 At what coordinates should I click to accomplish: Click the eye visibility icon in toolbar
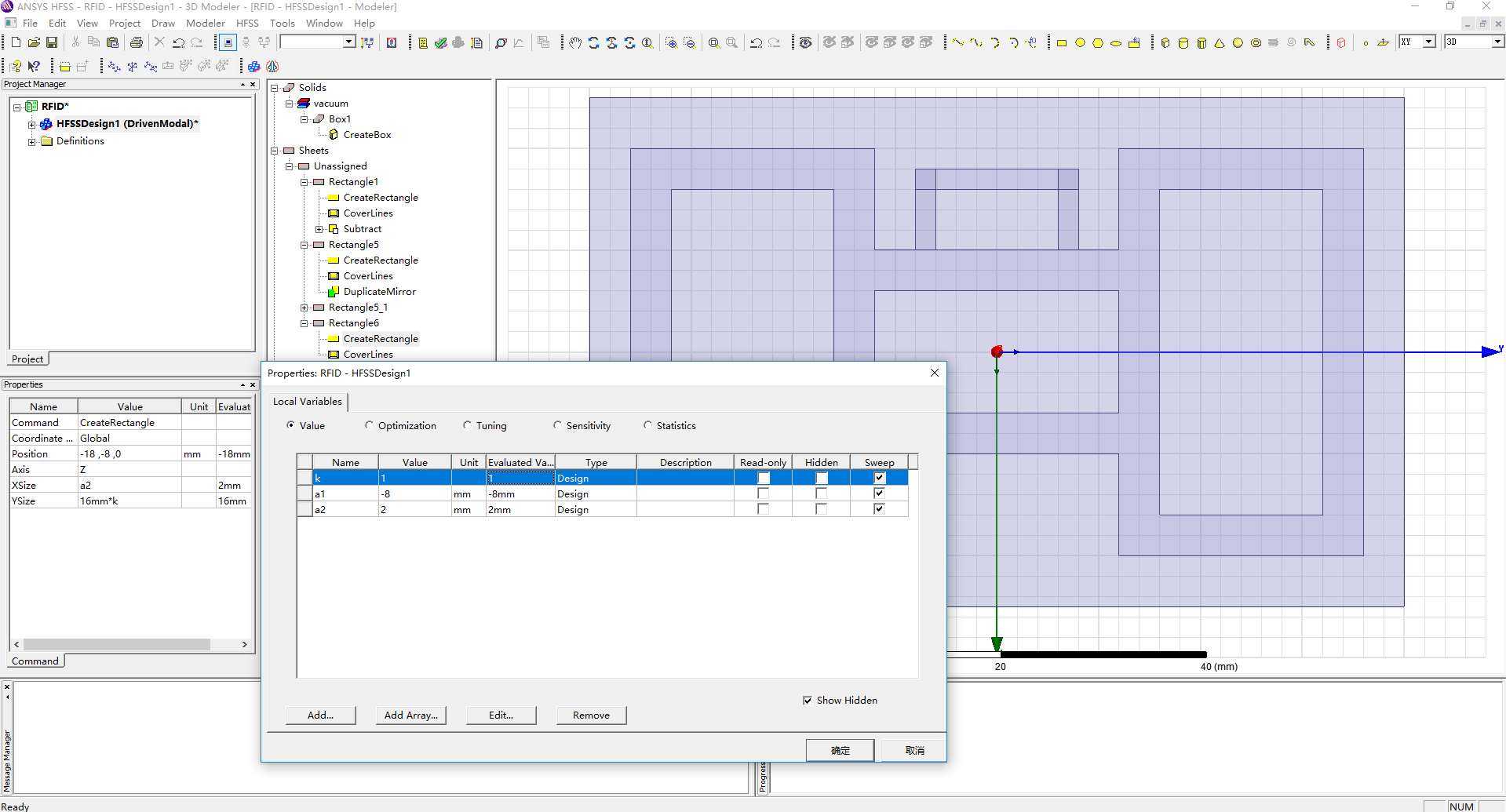(805, 42)
